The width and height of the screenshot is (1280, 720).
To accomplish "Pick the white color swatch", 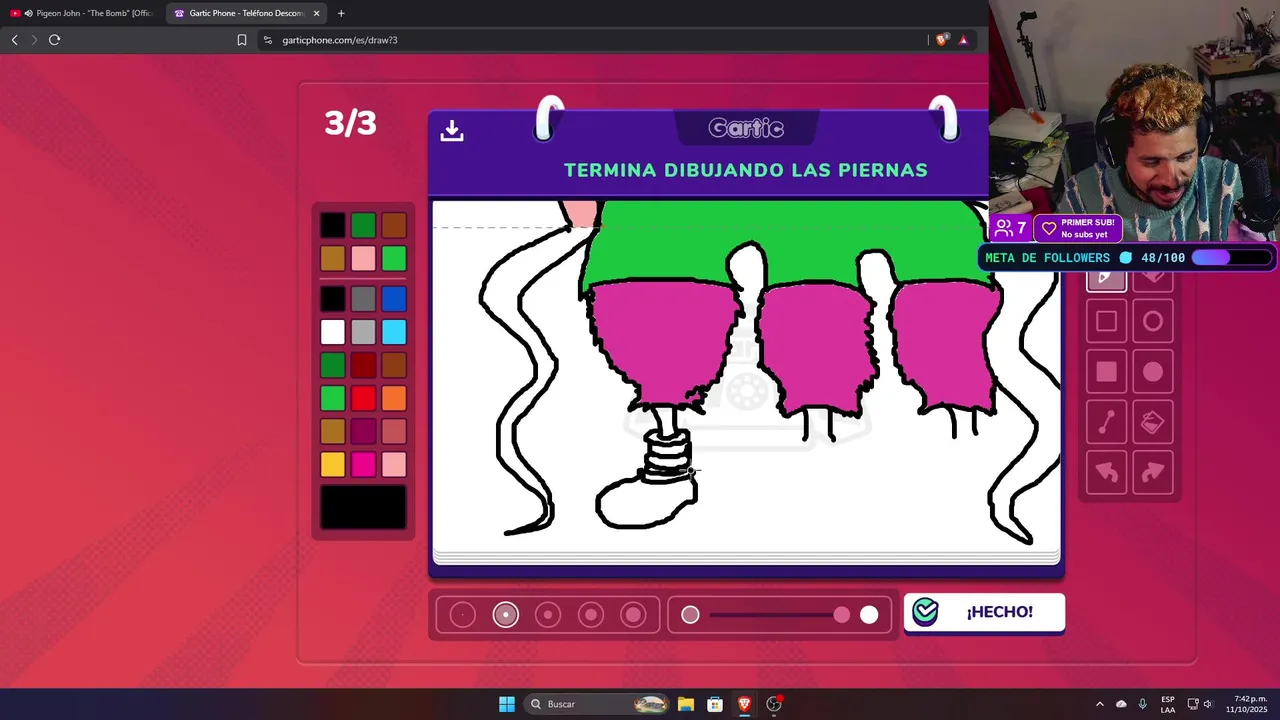I will pyautogui.click(x=333, y=332).
